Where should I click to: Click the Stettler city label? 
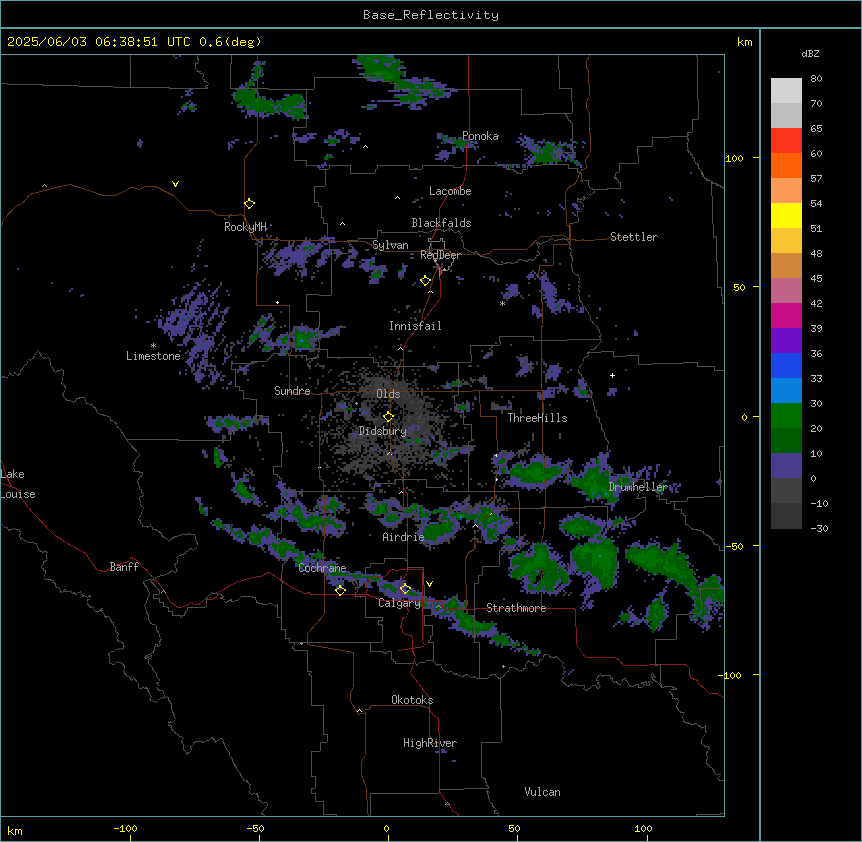[634, 237]
